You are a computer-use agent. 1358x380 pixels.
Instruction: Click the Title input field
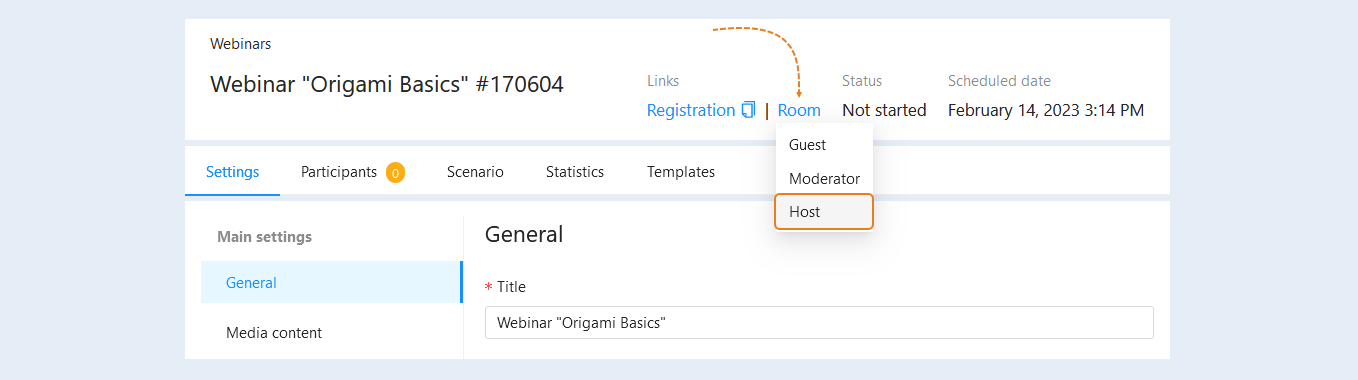point(819,323)
